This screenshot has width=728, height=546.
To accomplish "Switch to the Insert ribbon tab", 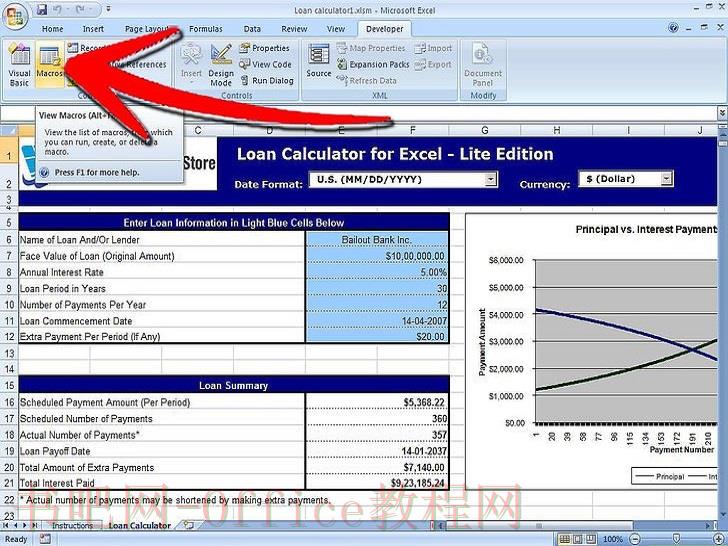I will point(93,29).
